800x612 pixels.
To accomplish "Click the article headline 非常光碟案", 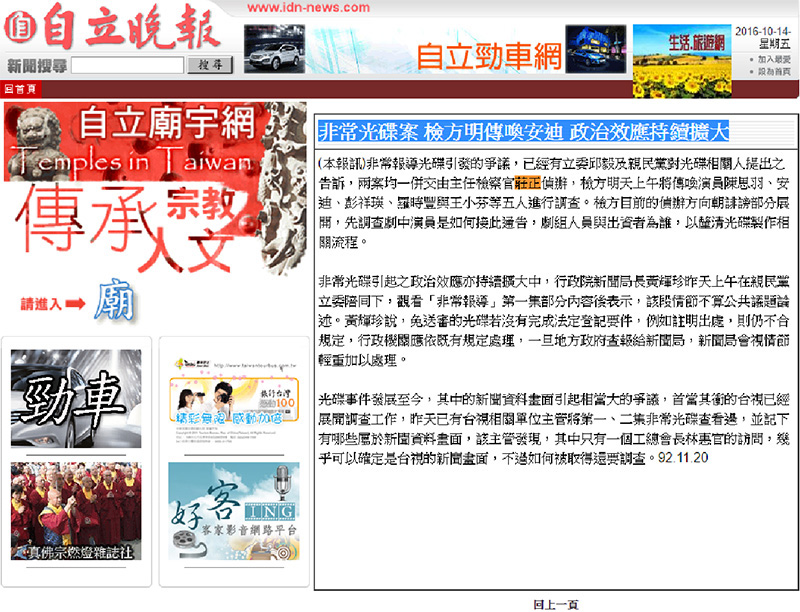I will tap(523, 132).
